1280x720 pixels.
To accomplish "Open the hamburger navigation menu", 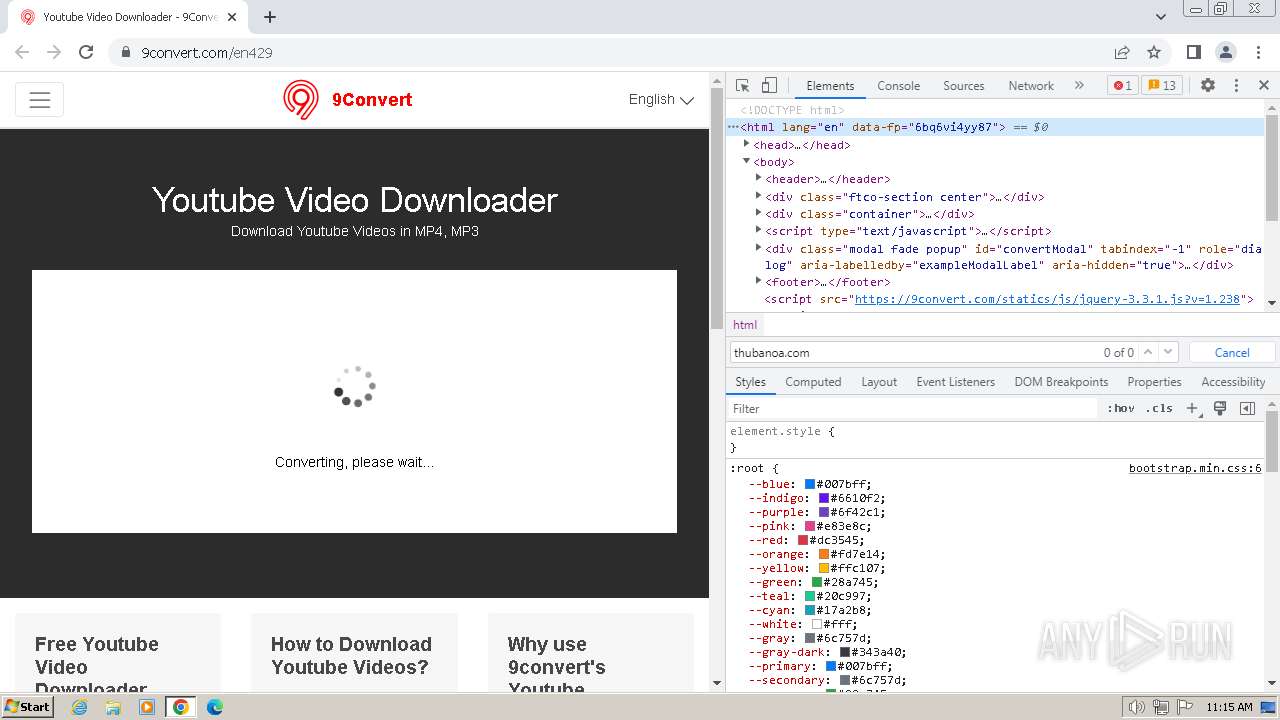I will click(x=40, y=100).
